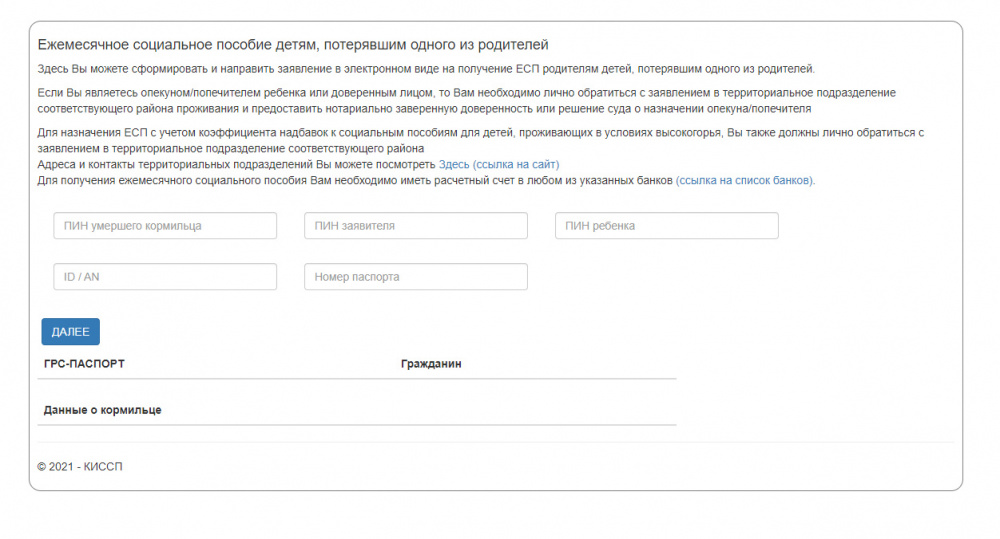The height and width of the screenshot is (539, 1000).
Task: Click the text Для назначения ЕСП с учетом
Action: pos(130,132)
